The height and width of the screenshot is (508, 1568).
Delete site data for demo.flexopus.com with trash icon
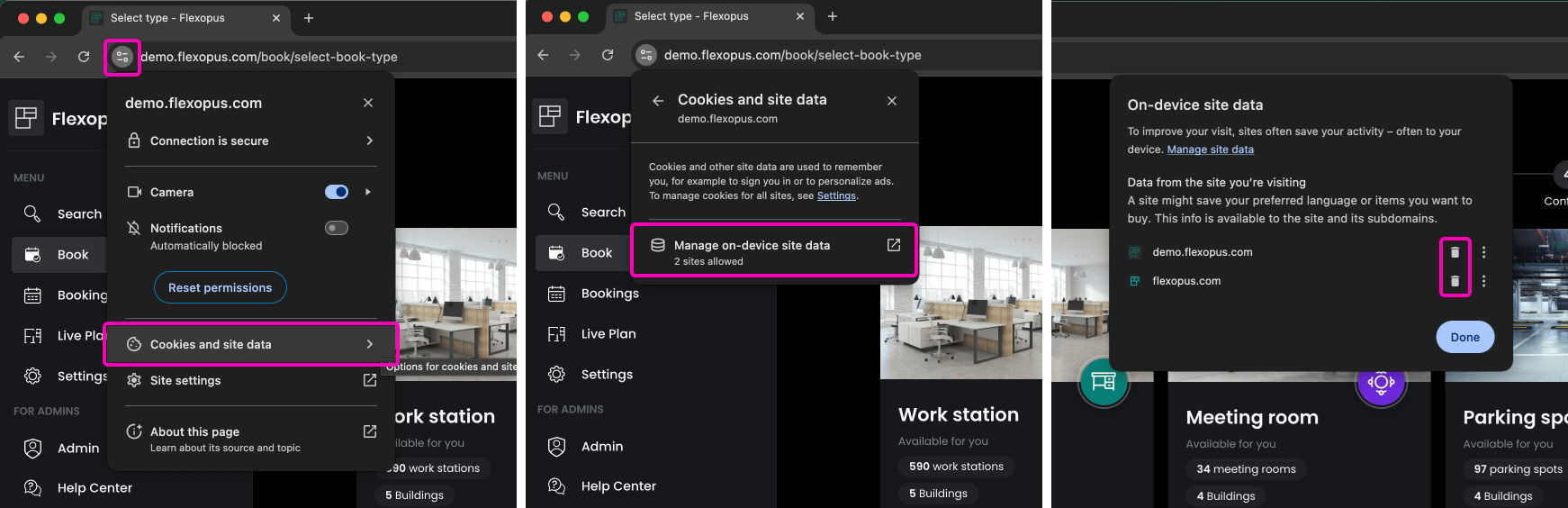click(x=1455, y=252)
